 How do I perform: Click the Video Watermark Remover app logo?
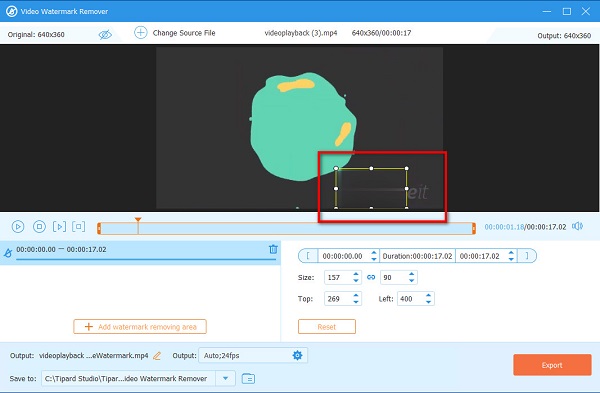pyautogui.click(x=11, y=11)
